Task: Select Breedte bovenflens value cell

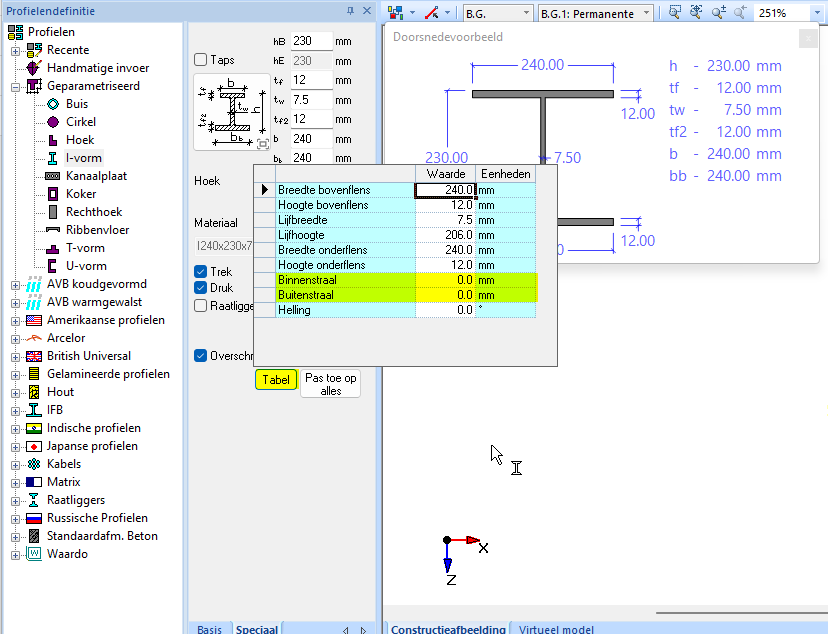Action: [445, 190]
